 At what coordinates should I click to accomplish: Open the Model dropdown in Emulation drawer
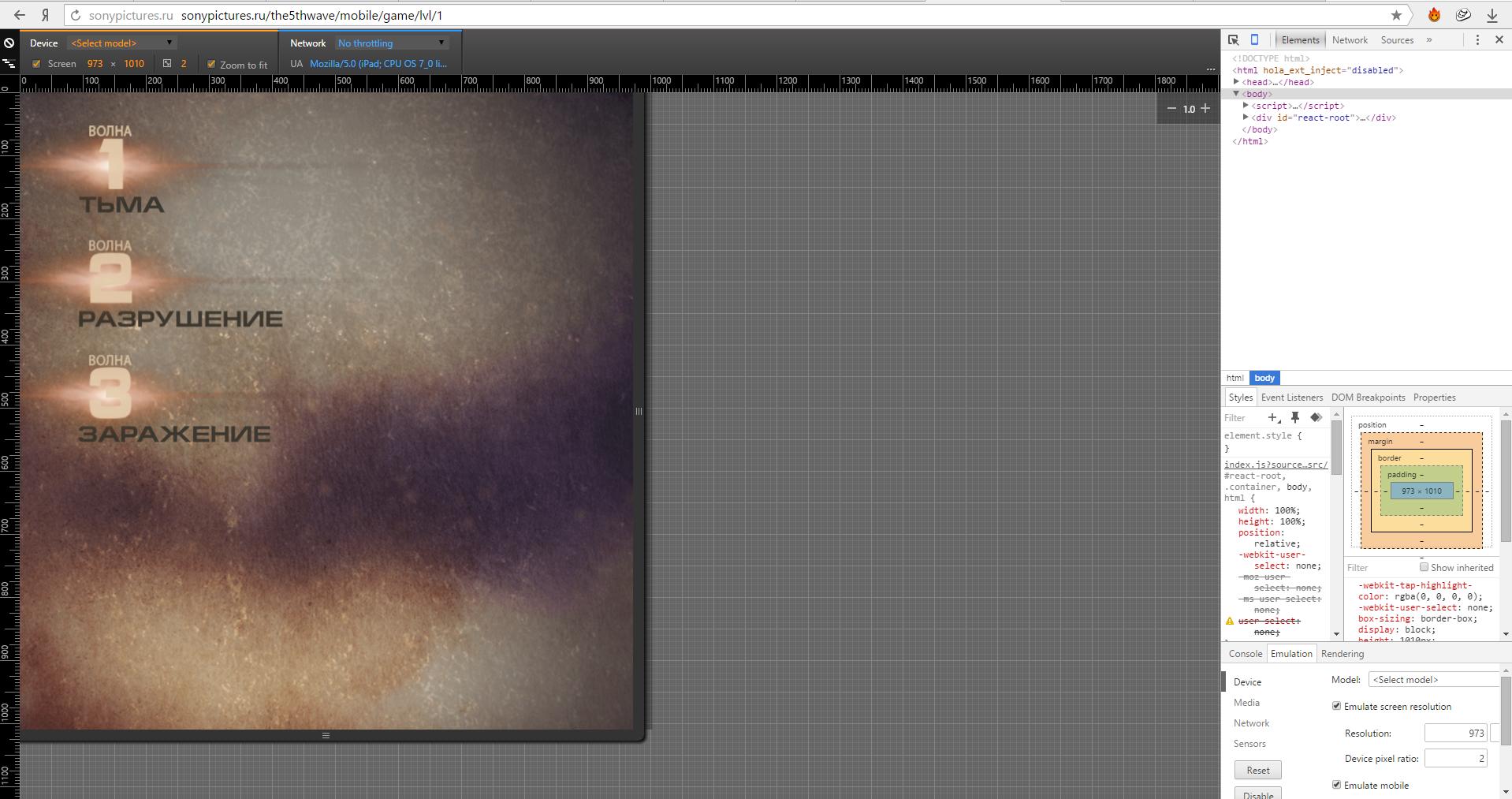(1433, 679)
